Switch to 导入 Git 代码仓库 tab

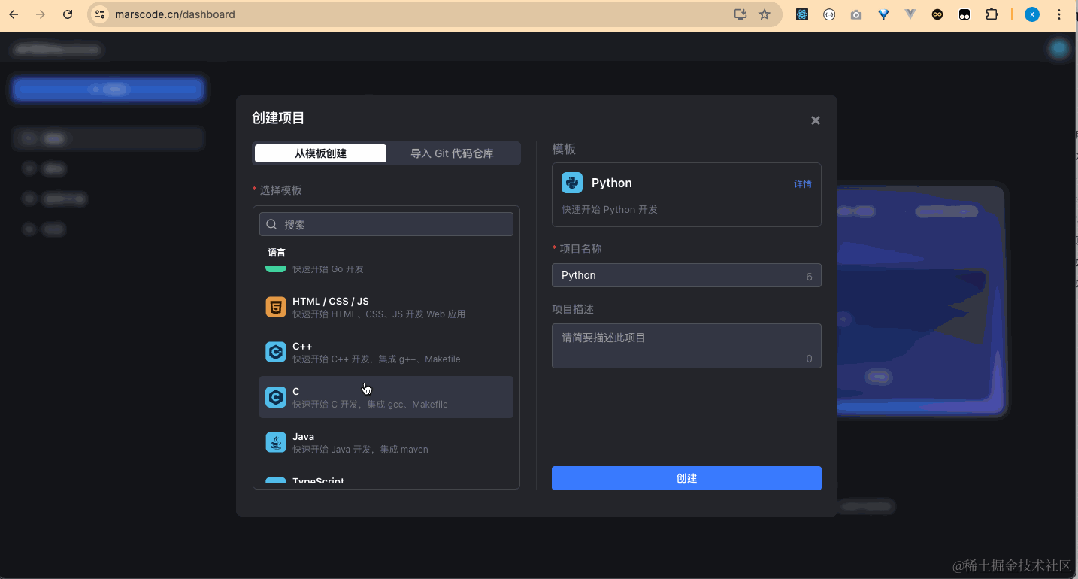[452, 153]
